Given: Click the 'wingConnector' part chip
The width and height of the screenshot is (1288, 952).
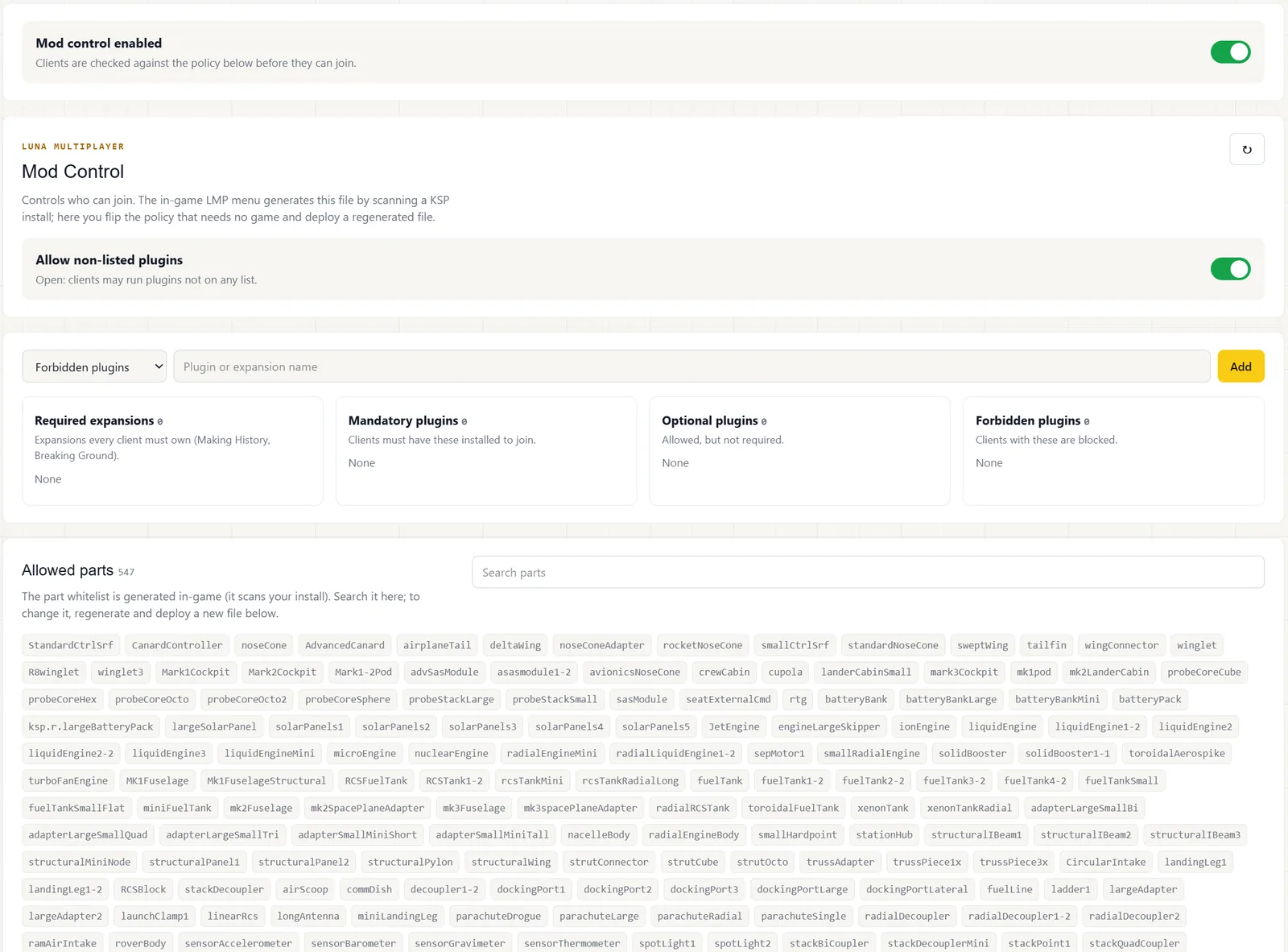Looking at the screenshot, I should [x=1121, y=645].
